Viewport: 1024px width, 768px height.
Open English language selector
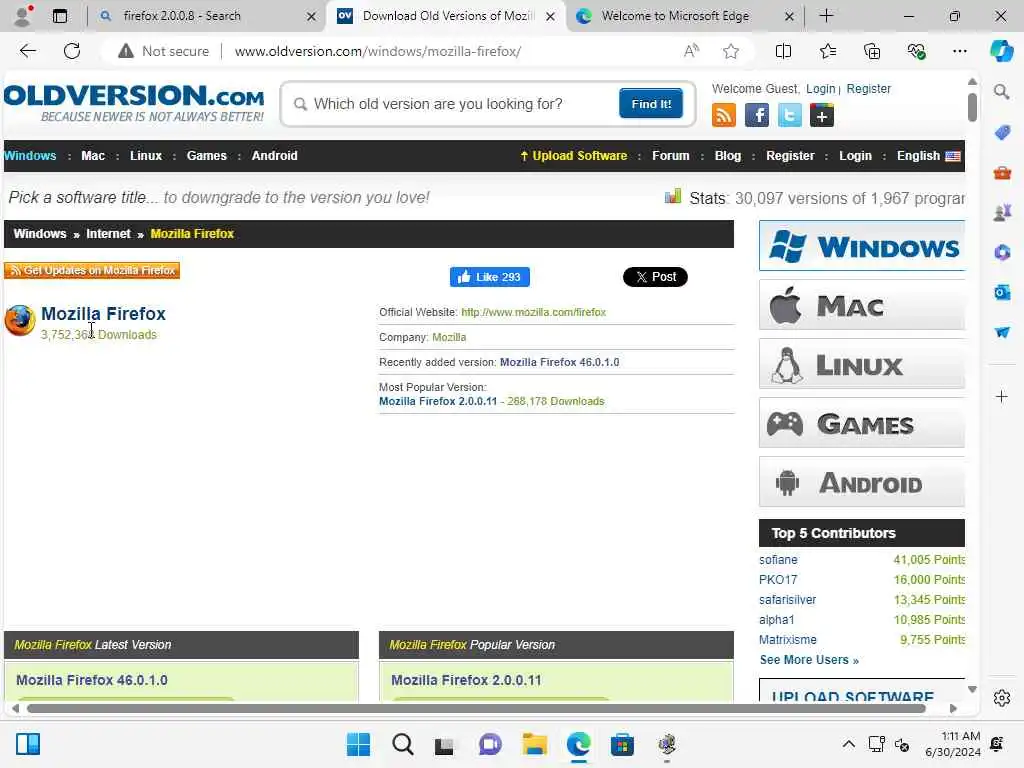click(928, 155)
